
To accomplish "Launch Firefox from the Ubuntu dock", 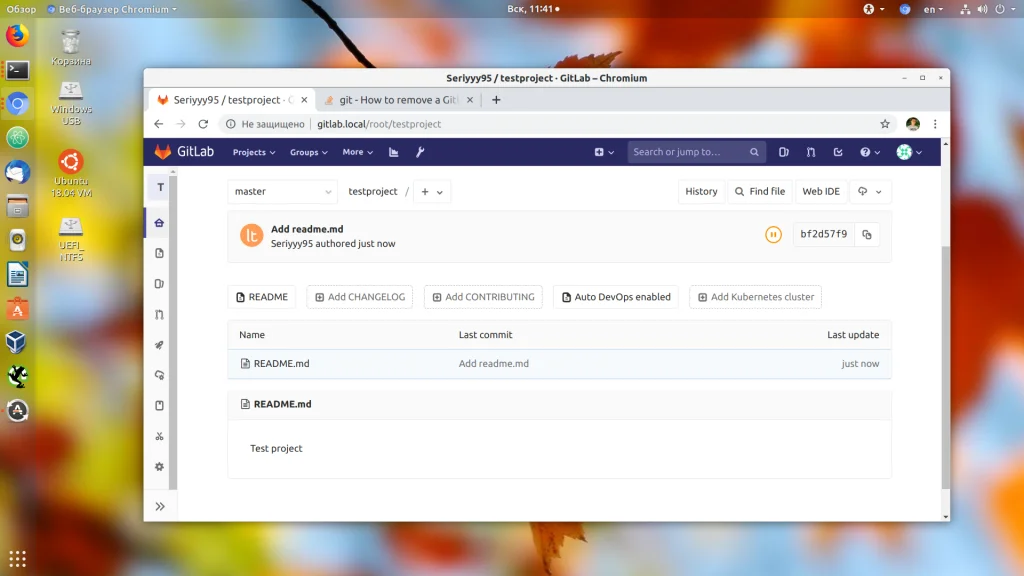I will pyautogui.click(x=18, y=35).
